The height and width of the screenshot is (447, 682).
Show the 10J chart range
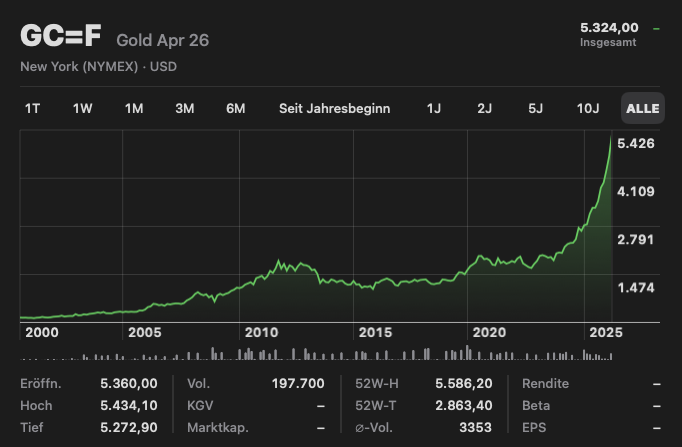tap(588, 108)
